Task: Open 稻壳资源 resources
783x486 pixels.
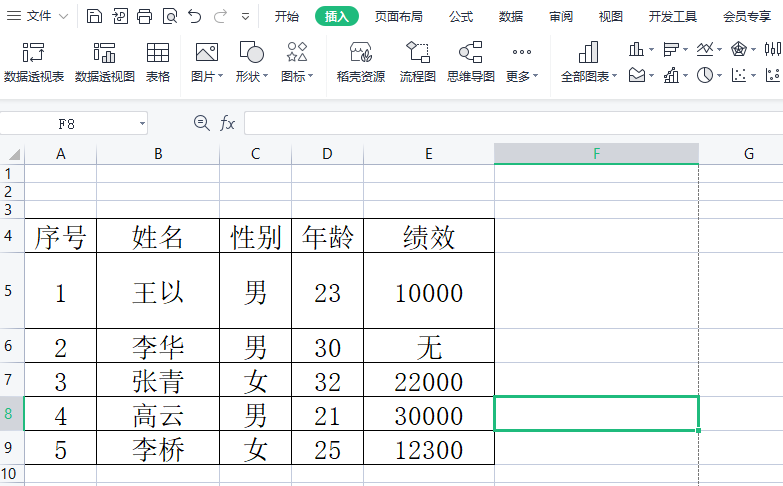Action: [361, 62]
